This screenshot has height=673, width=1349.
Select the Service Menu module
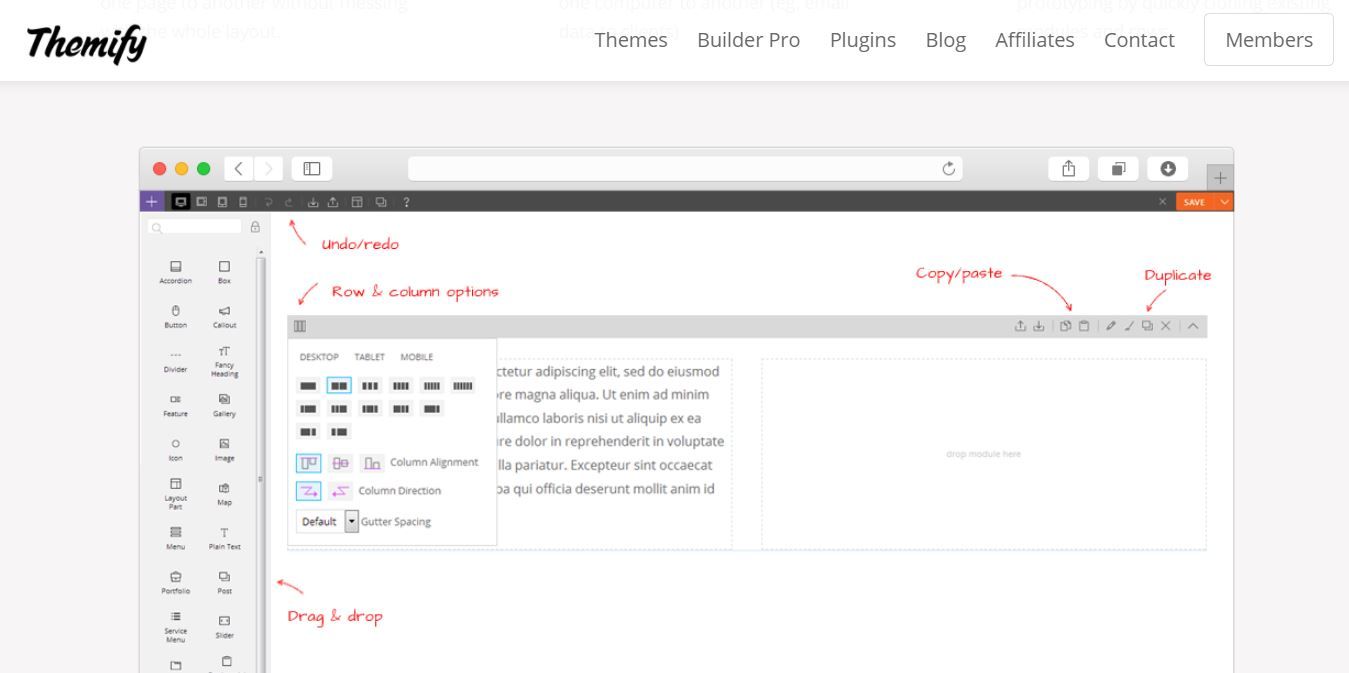(x=175, y=627)
